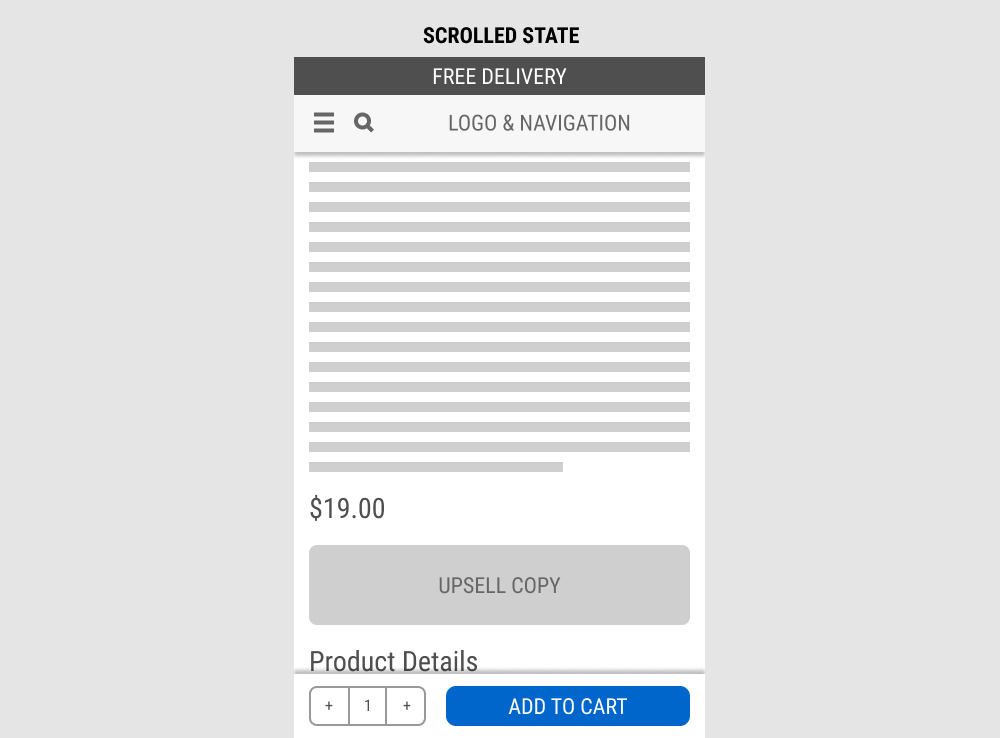
Task: Click the short last placeholder text line
Action: coord(435,467)
